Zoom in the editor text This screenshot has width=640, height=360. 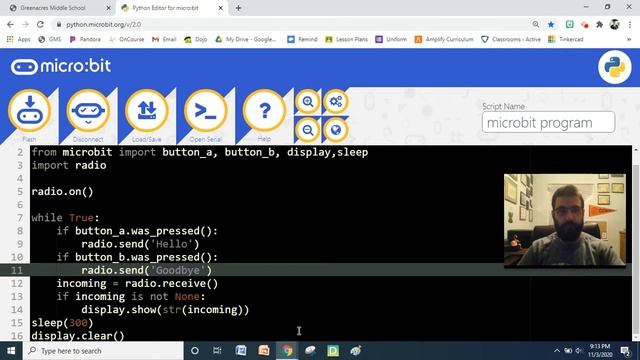tap(308, 102)
